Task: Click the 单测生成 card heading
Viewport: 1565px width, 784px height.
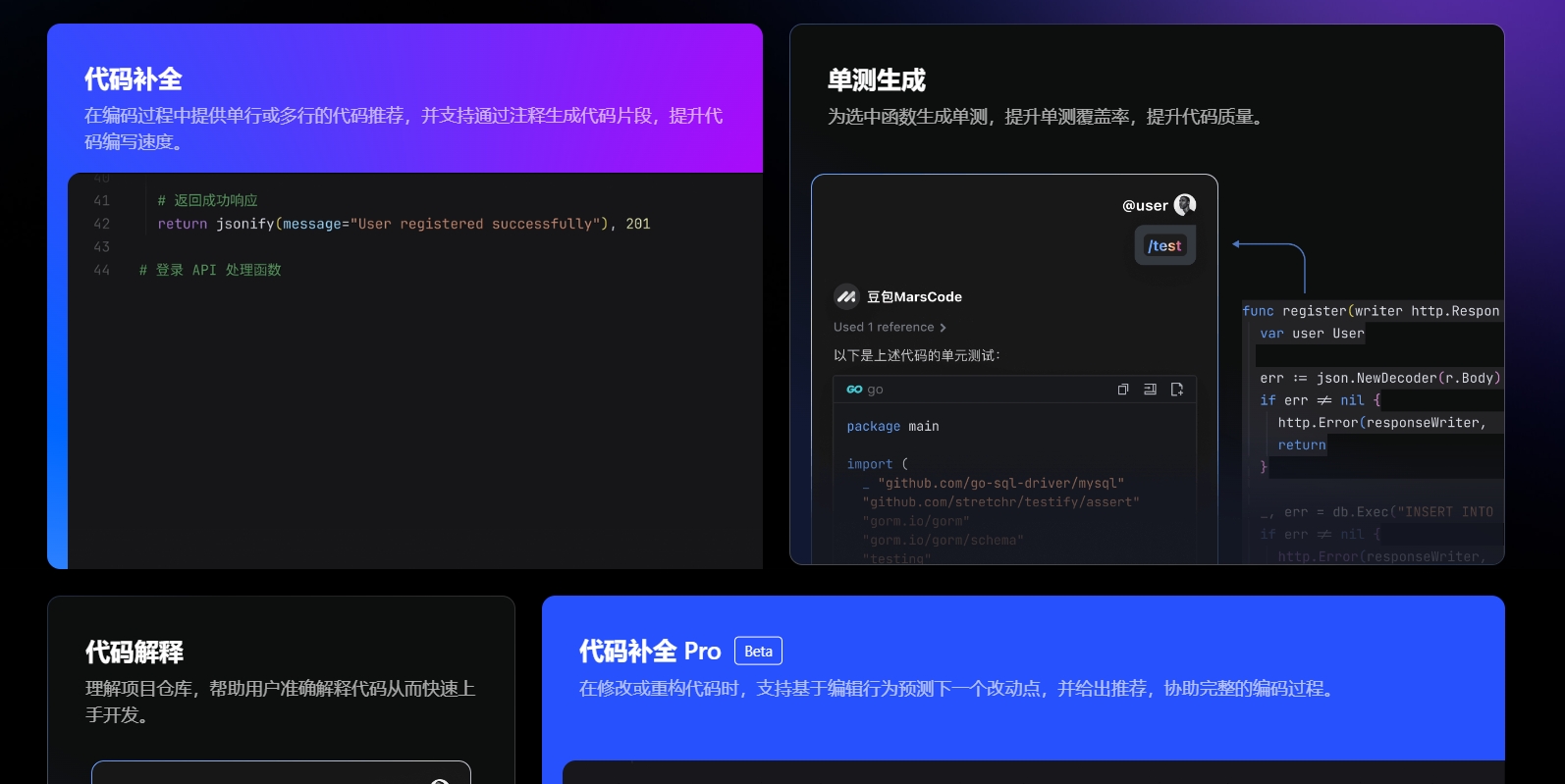Action: click(x=877, y=80)
